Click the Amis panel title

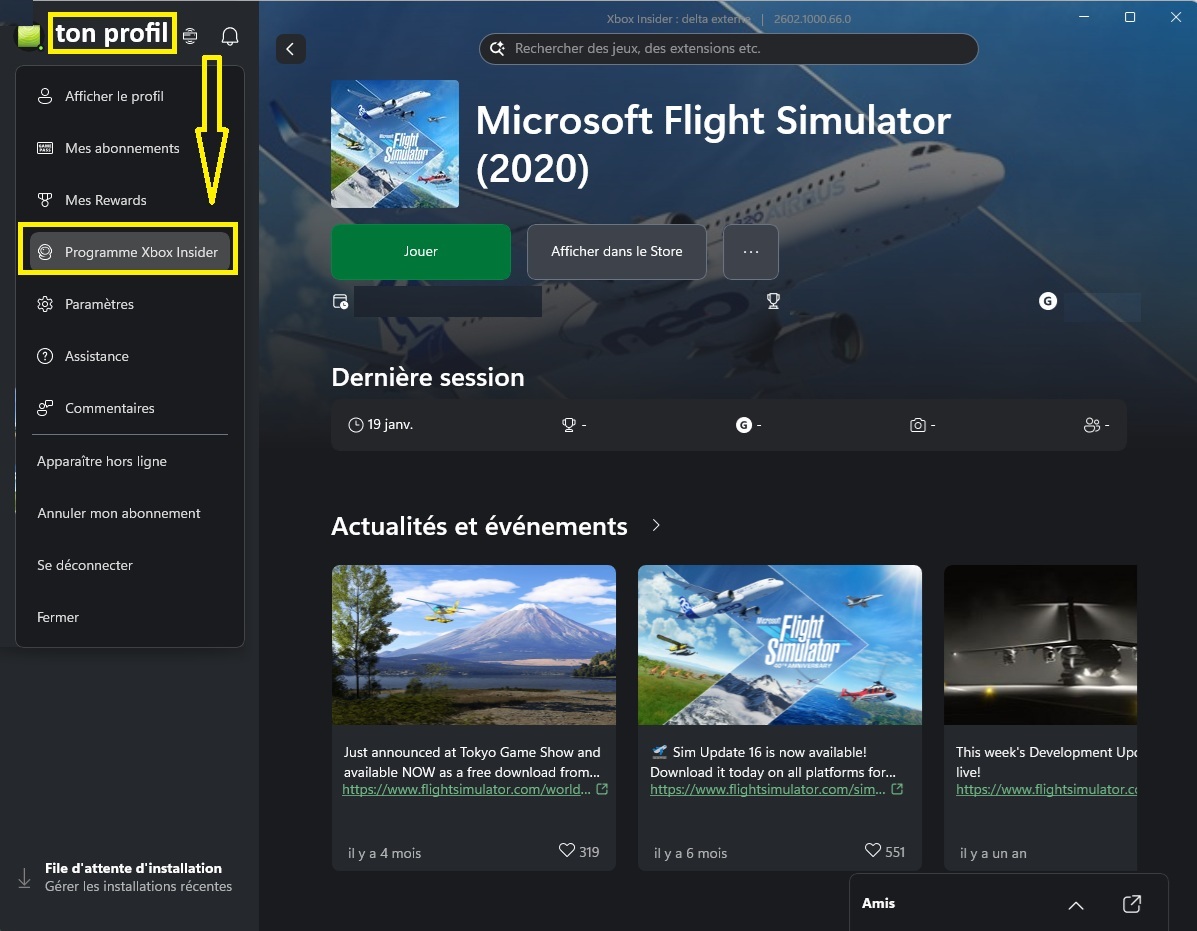(x=878, y=904)
